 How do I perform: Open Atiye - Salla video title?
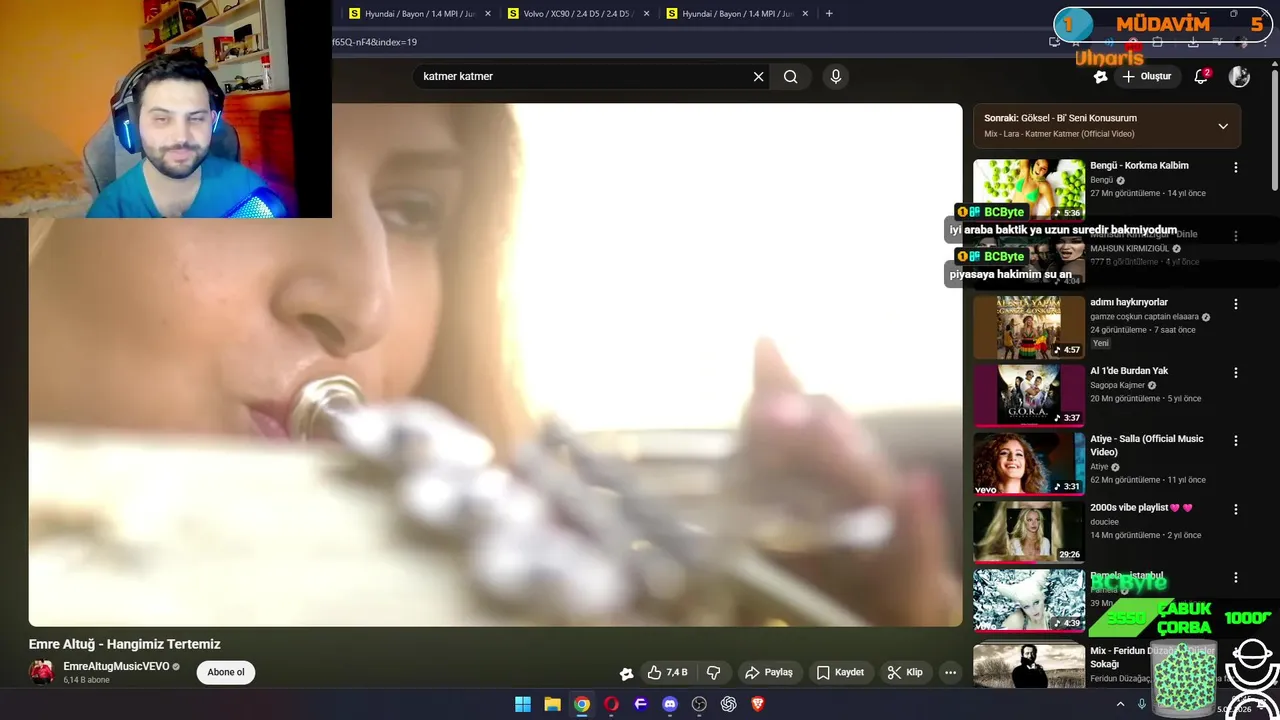click(1147, 445)
